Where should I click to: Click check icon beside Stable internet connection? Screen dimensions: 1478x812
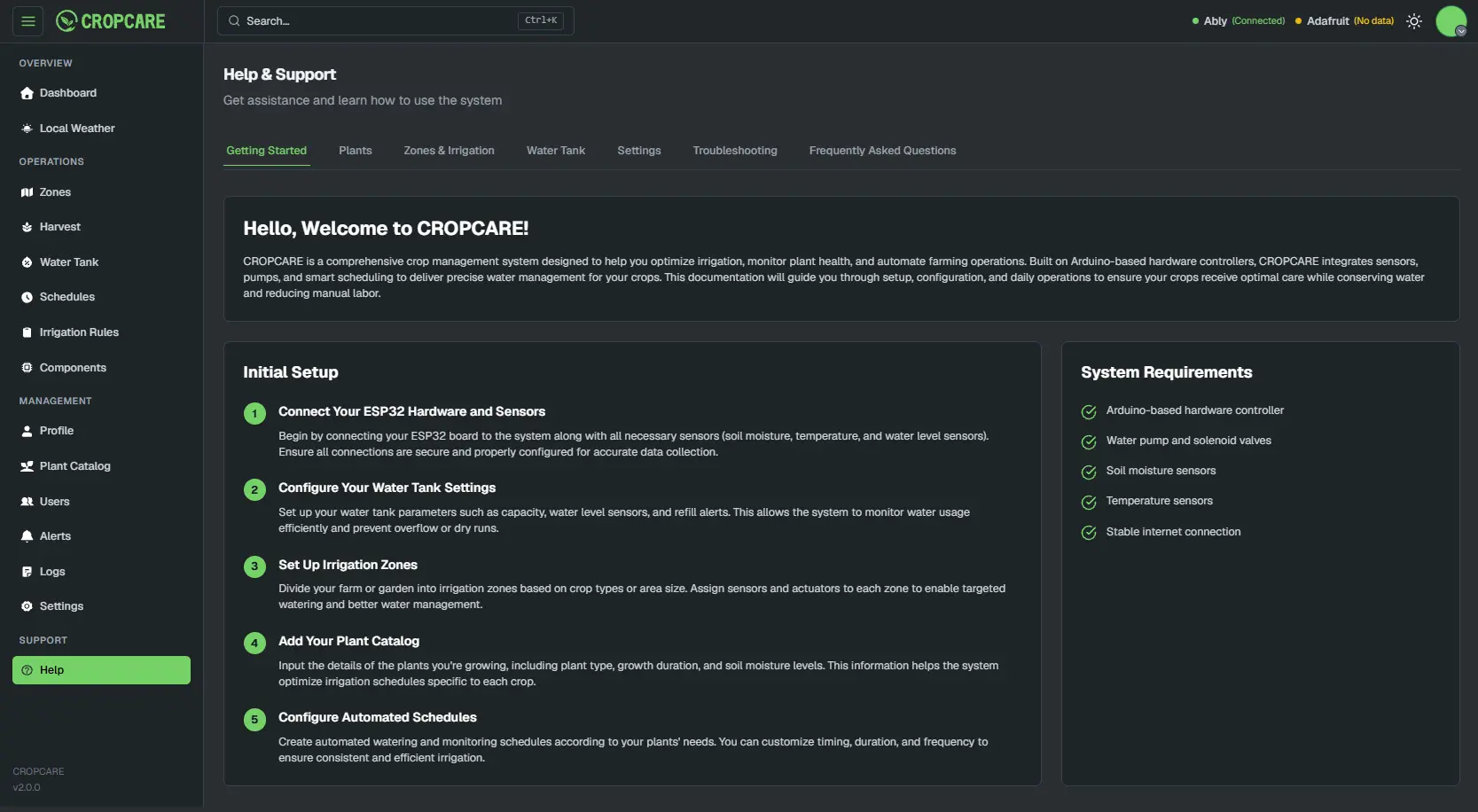[x=1089, y=533]
